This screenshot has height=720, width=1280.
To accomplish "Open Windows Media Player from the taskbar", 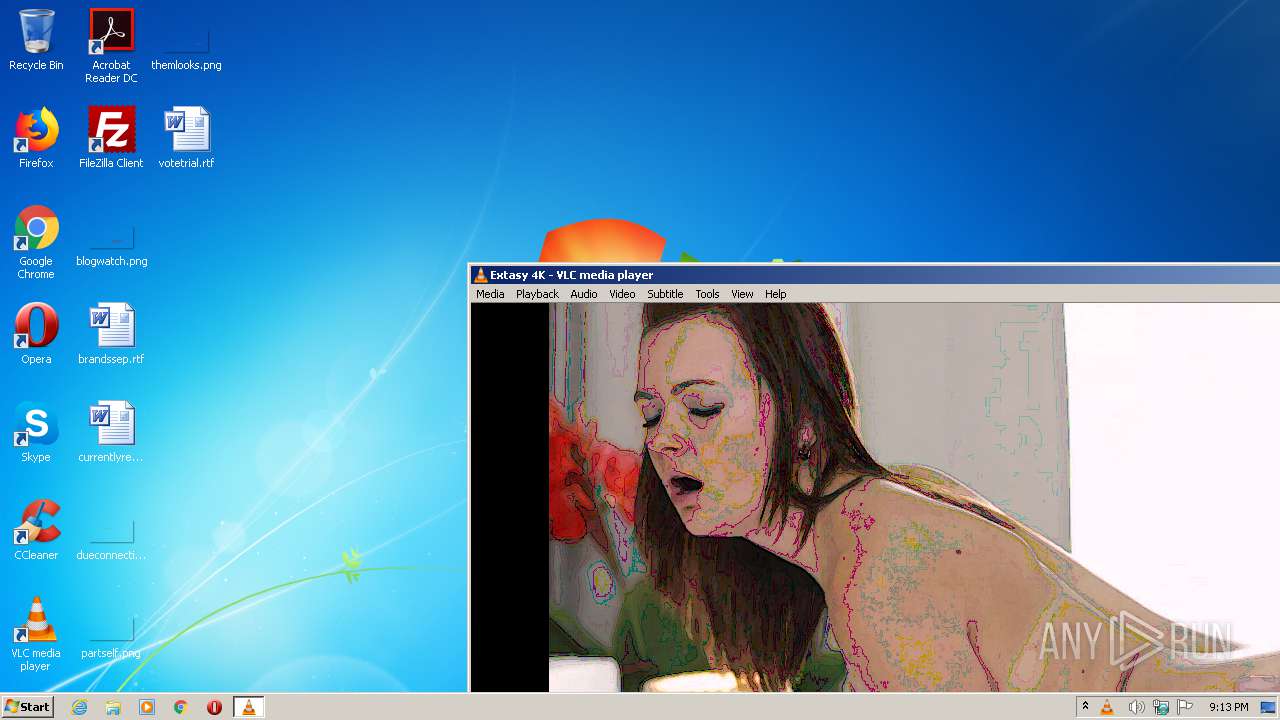I will pyautogui.click(x=147, y=707).
